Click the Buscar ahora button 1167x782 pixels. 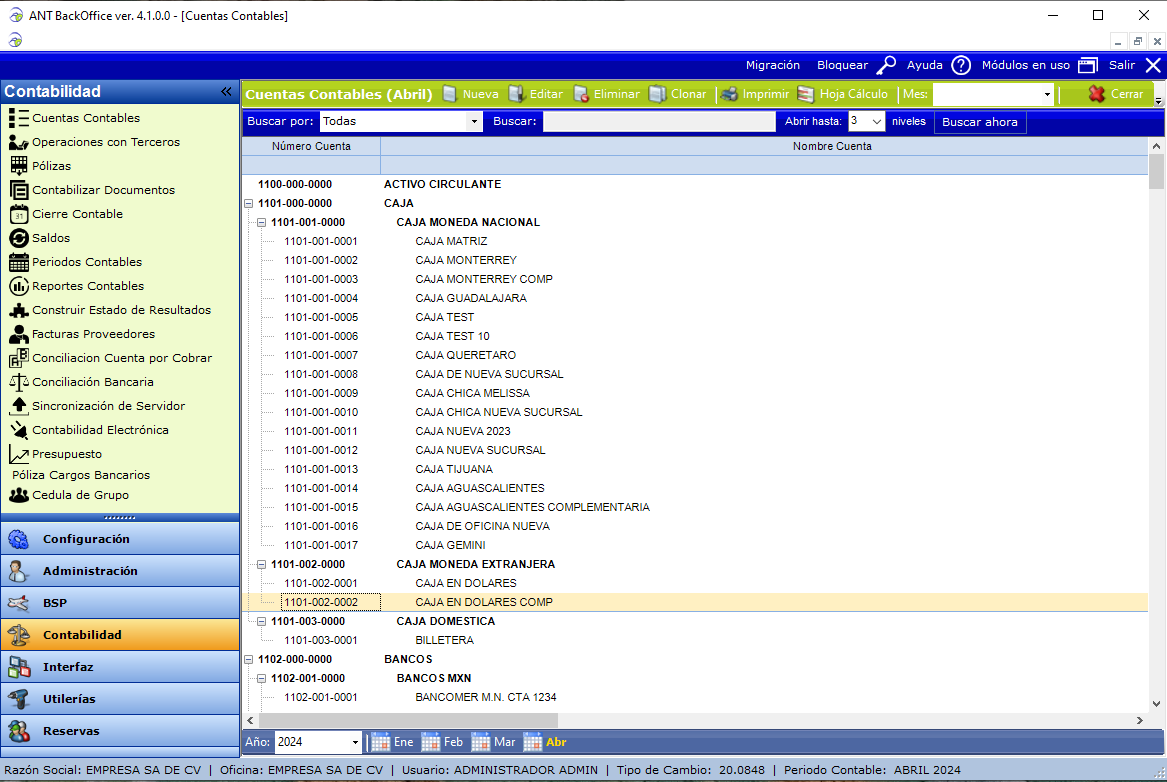(x=979, y=122)
